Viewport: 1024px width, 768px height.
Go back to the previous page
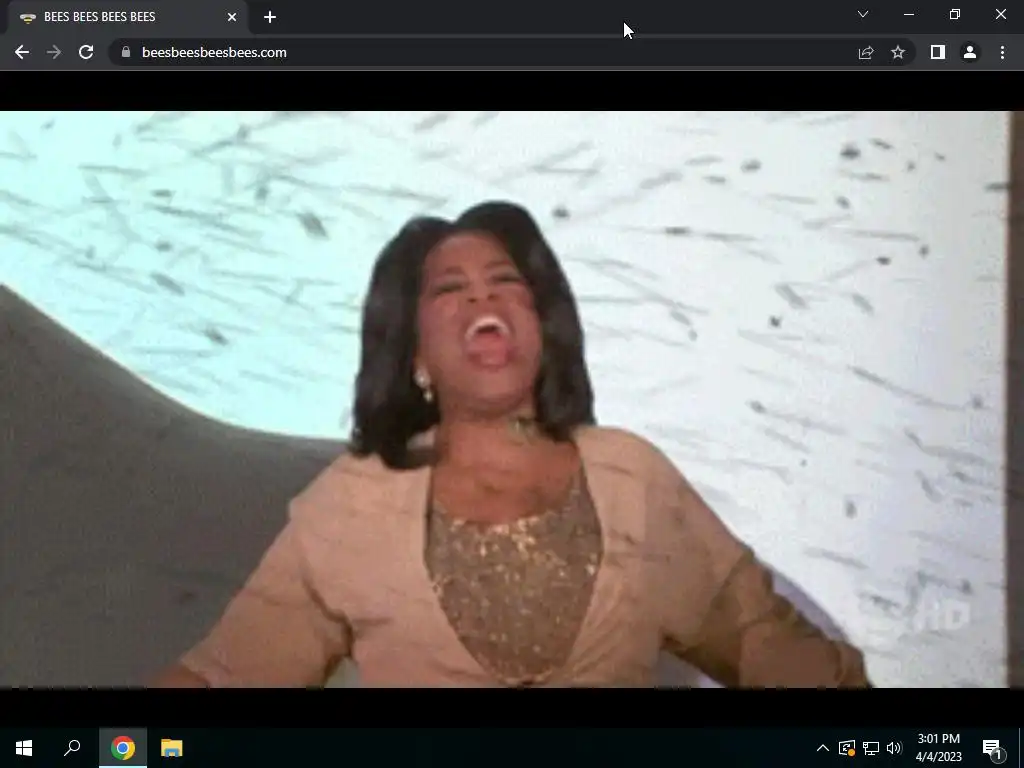pos(22,52)
